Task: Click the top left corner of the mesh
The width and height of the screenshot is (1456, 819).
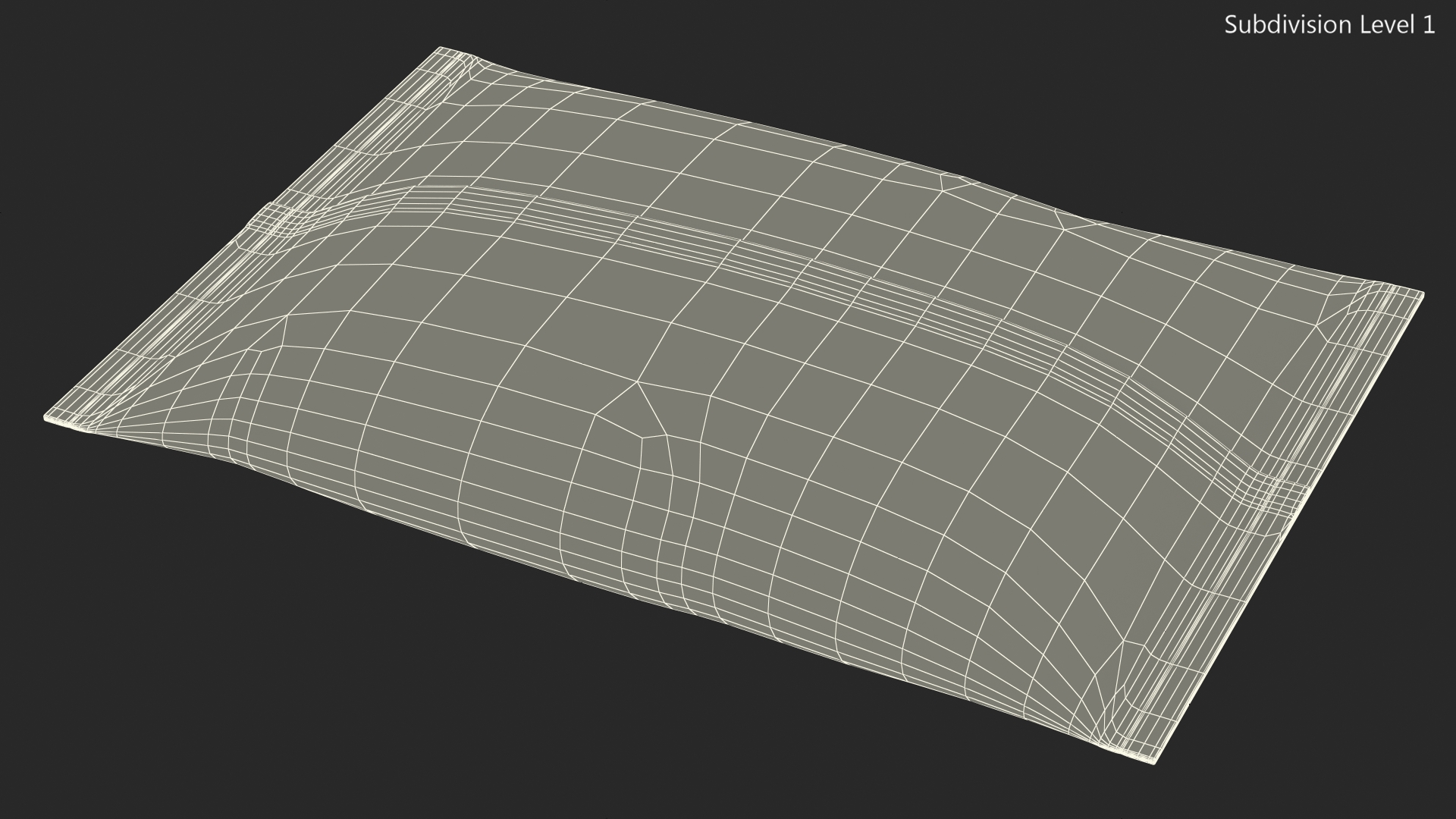Action: point(440,50)
